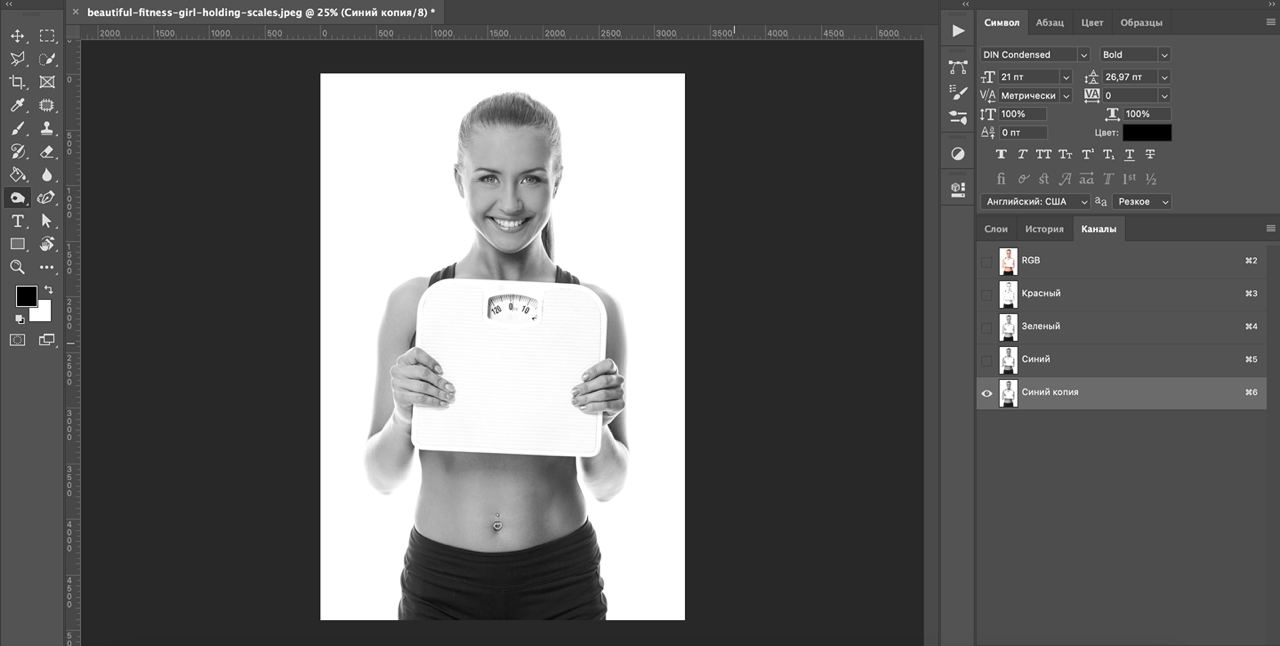Screen dimensions: 1280x646
Task: Switch to the Абзац tab
Action: (x=1050, y=23)
